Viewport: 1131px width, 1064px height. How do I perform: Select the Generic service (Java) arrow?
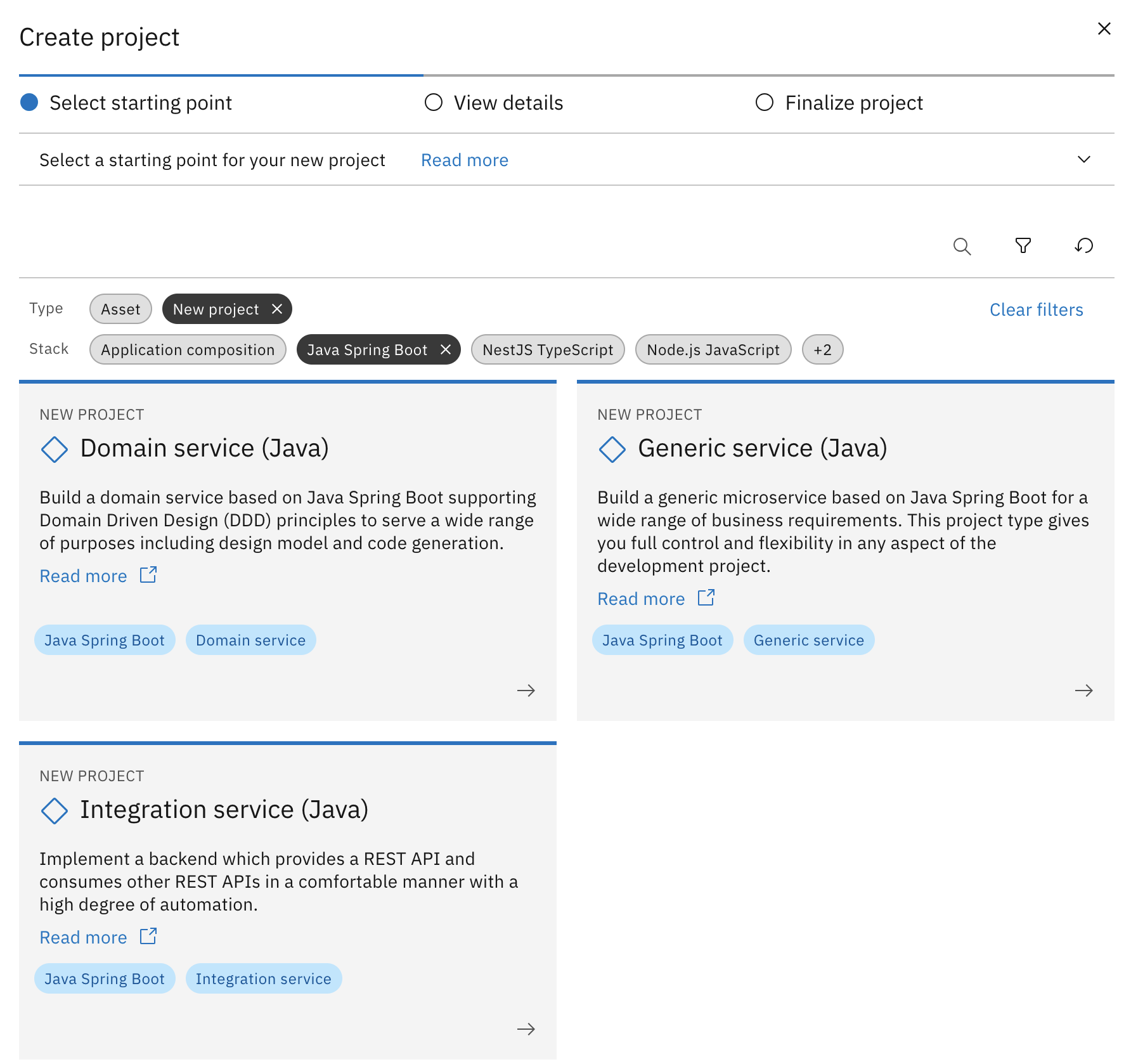(x=1085, y=691)
